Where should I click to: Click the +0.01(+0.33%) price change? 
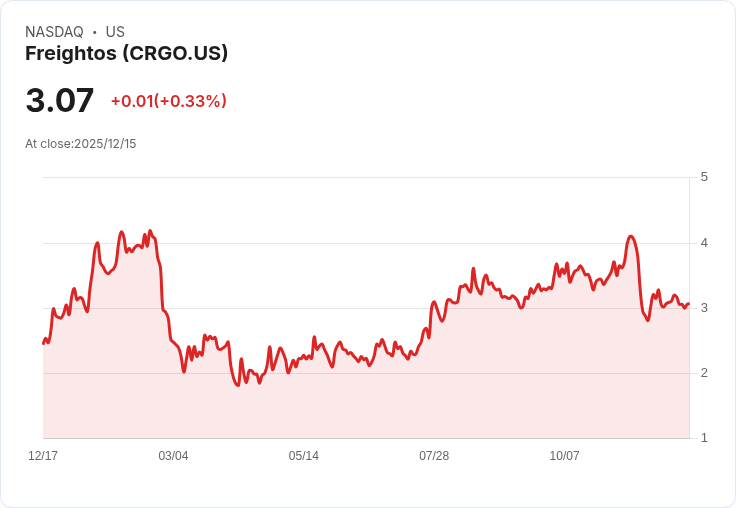click(168, 101)
